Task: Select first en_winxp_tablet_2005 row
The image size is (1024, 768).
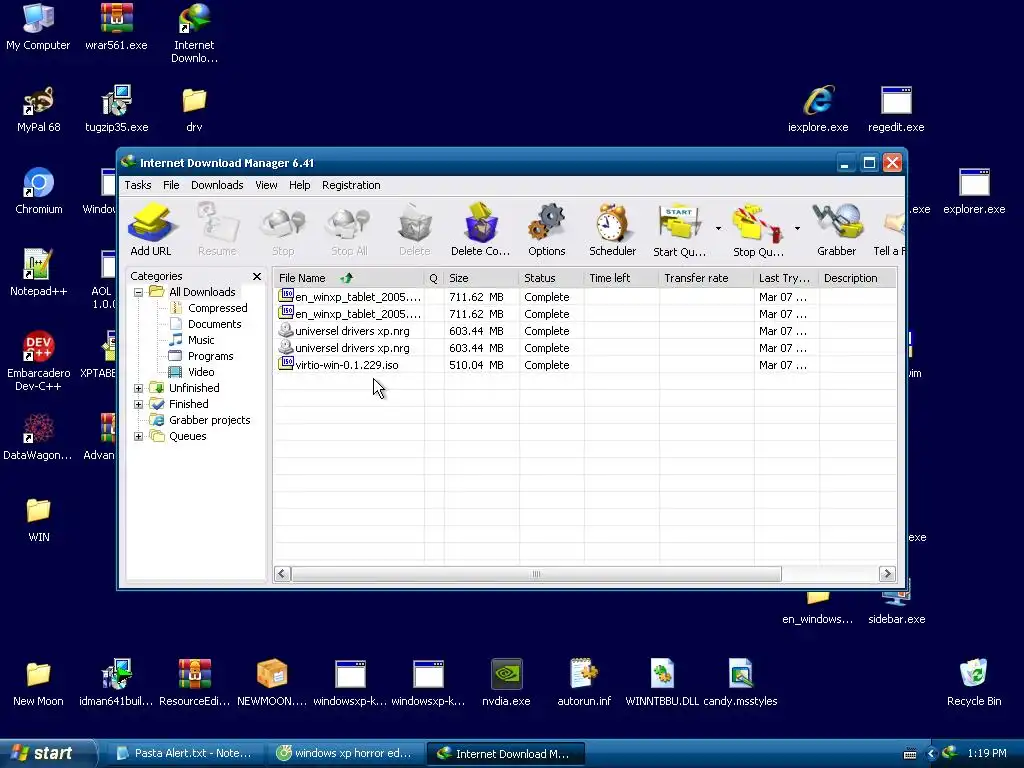Action: point(584,297)
